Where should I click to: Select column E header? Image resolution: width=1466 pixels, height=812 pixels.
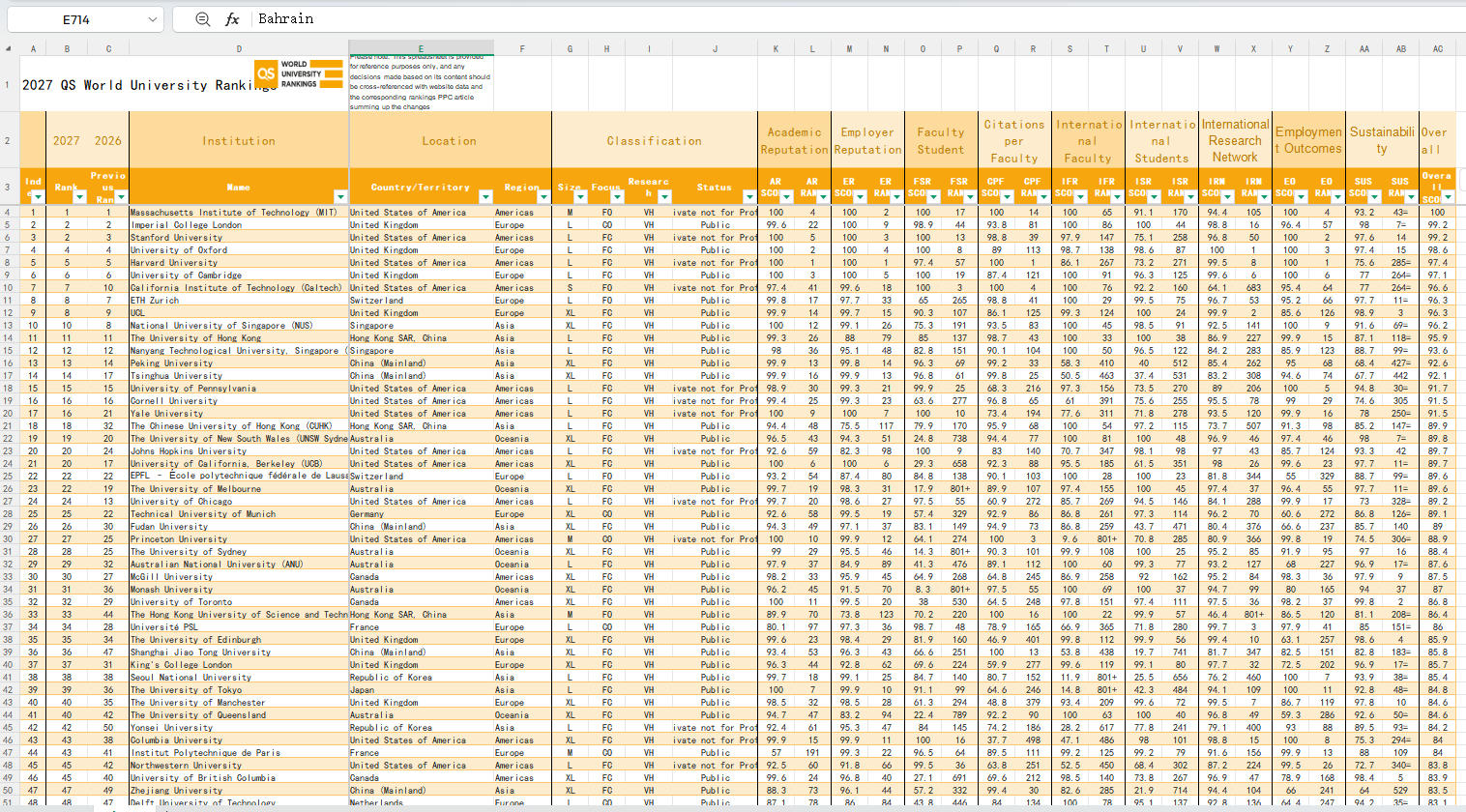point(421,48)
